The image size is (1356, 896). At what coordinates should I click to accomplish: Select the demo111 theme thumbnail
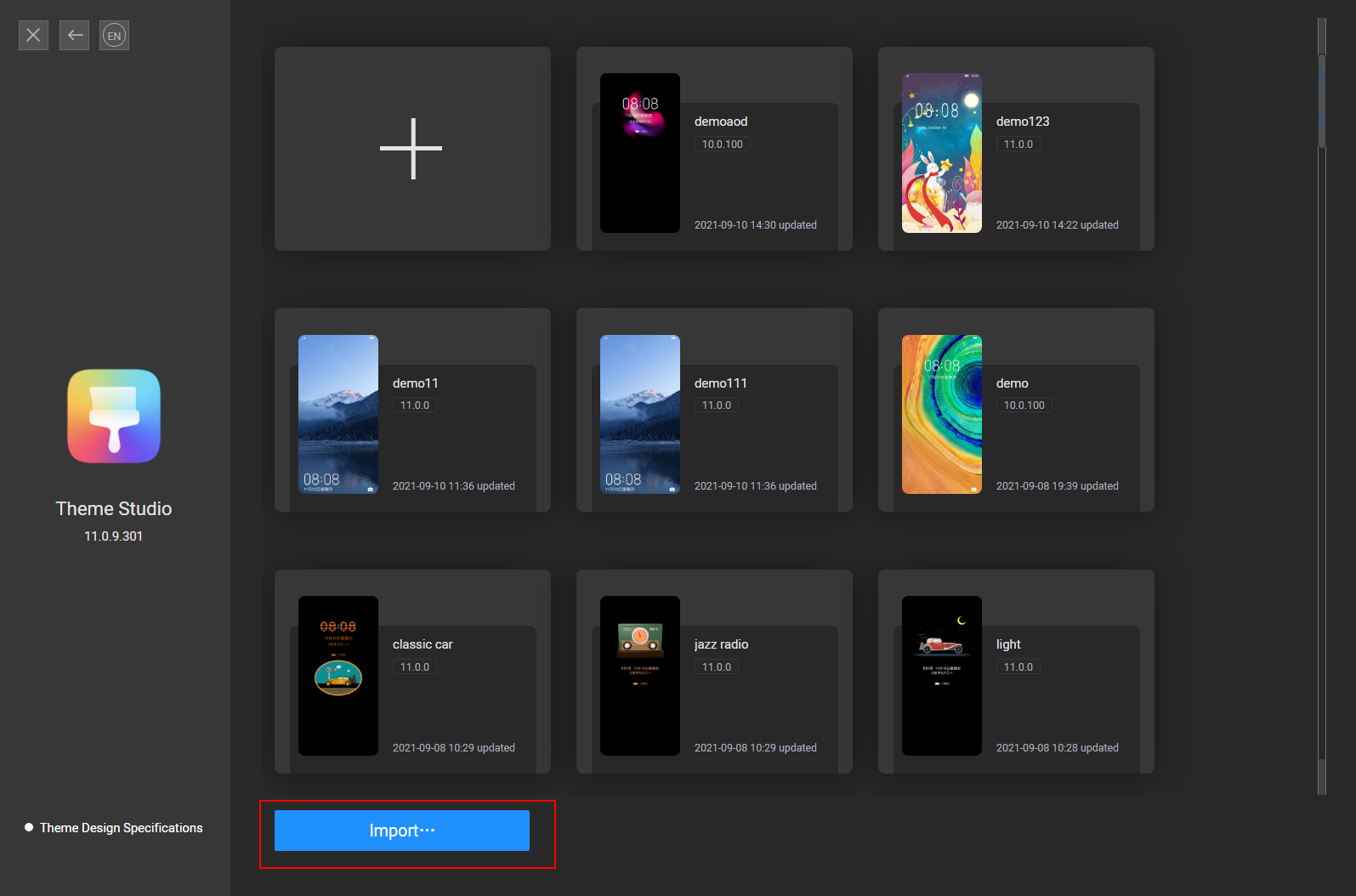[639, 415]
